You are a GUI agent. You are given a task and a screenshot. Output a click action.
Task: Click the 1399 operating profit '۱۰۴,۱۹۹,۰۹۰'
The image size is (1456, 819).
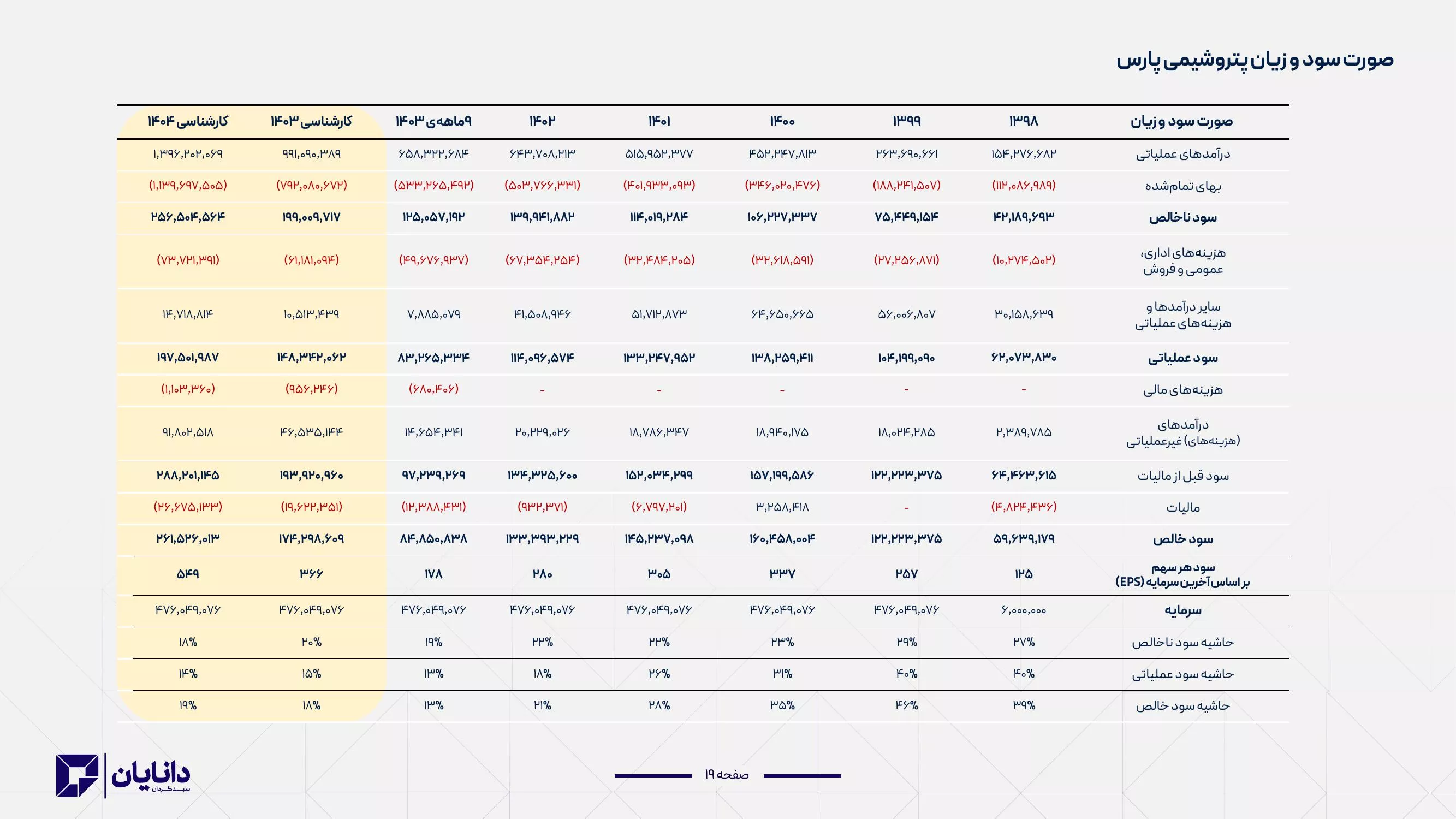(907, 358)
